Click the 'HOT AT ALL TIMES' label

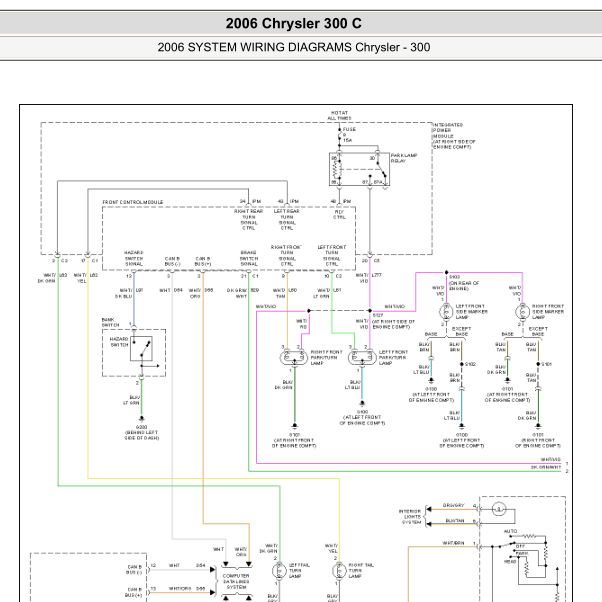click(339, 116)
